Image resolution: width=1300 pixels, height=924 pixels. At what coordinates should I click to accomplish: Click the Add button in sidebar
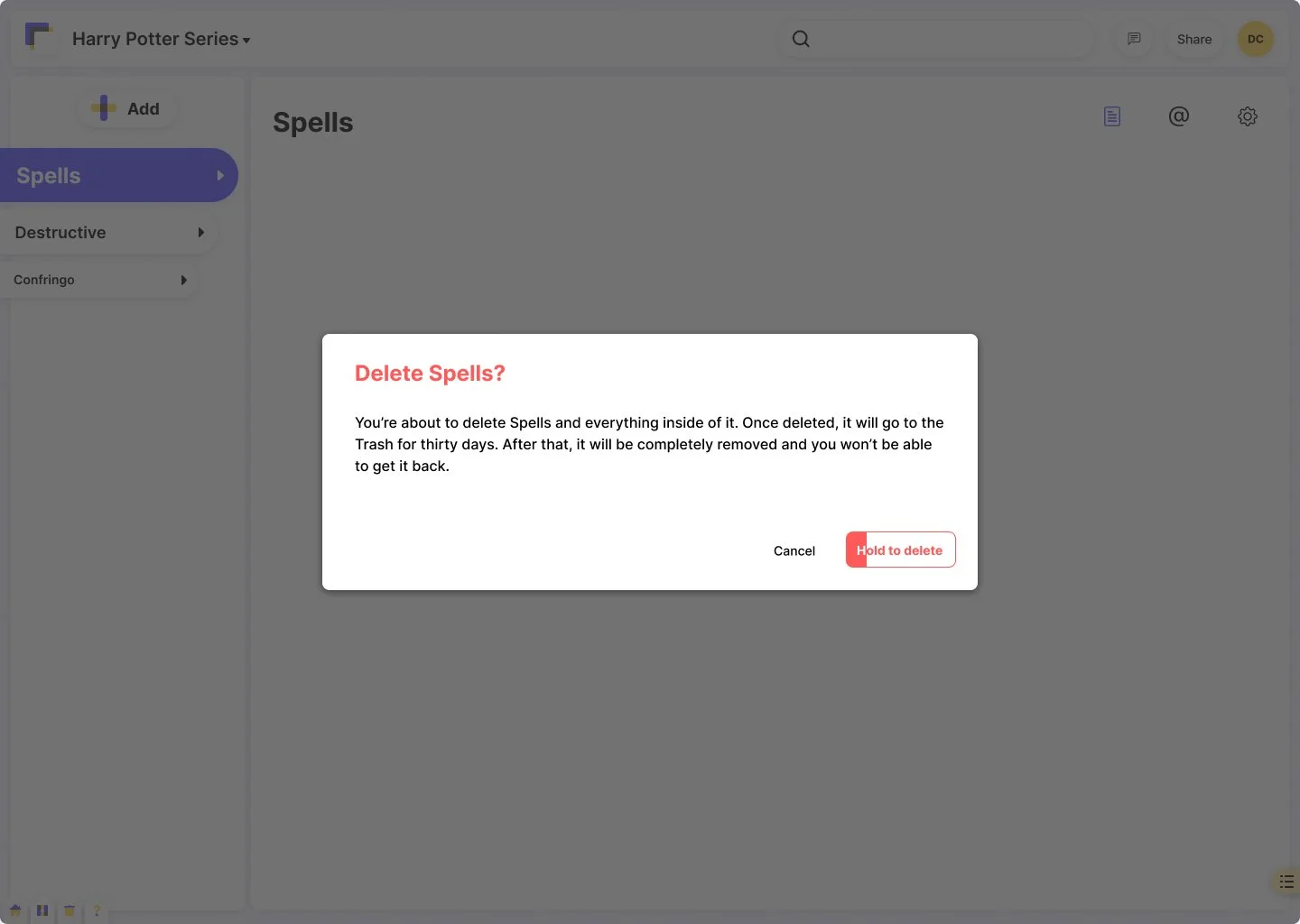(x=125, y=108)
